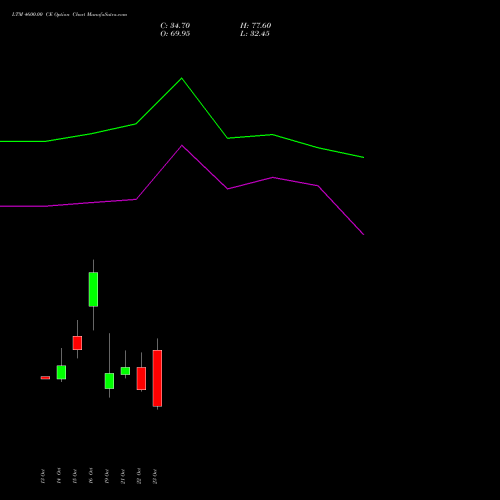The width and height of the screenshot is (500, 500).
Task: Click the 14 Oct date label
Action: click(59, 476)
